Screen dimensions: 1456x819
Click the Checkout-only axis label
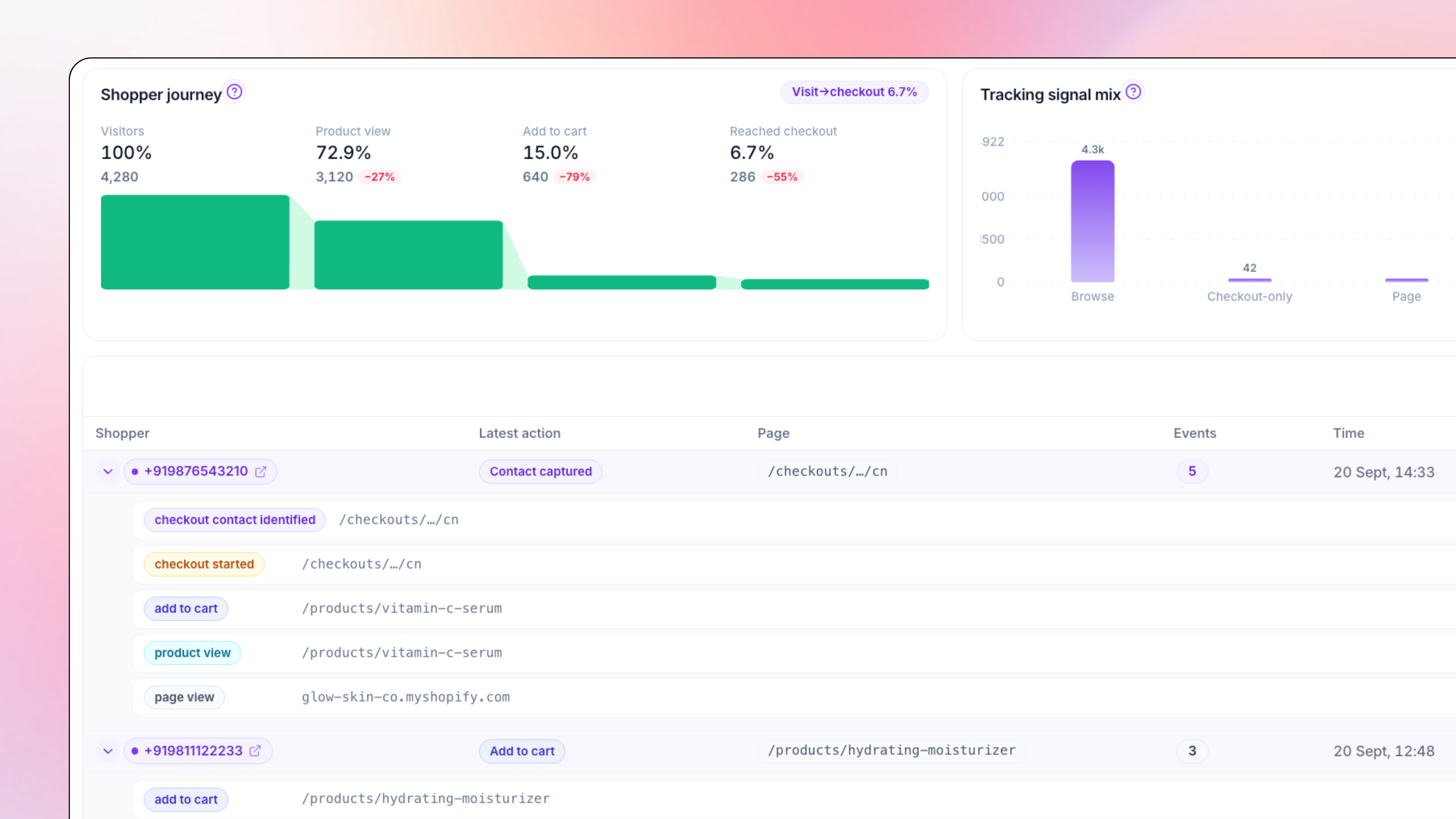pyautogui.click(x=1250, y=297)
